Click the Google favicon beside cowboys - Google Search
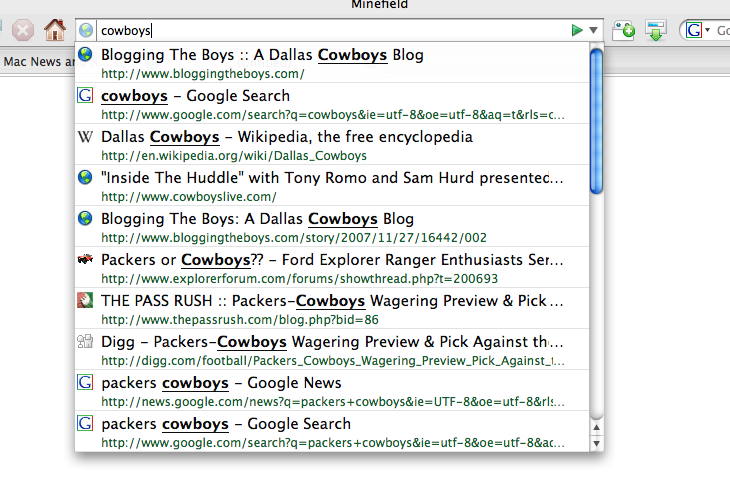 [85, 95]
